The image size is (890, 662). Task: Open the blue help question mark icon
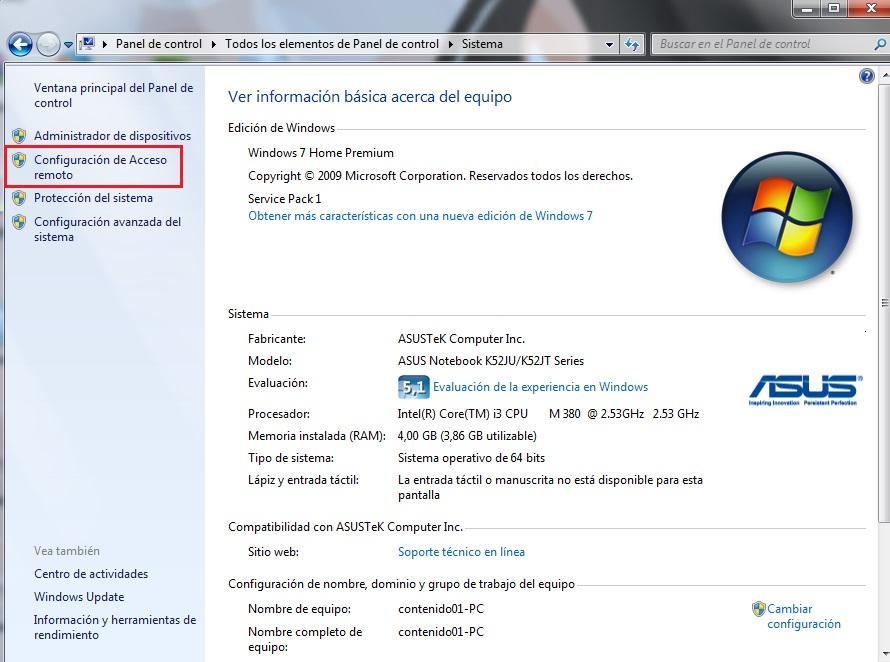pyautogui.click(x=867, y=76)
